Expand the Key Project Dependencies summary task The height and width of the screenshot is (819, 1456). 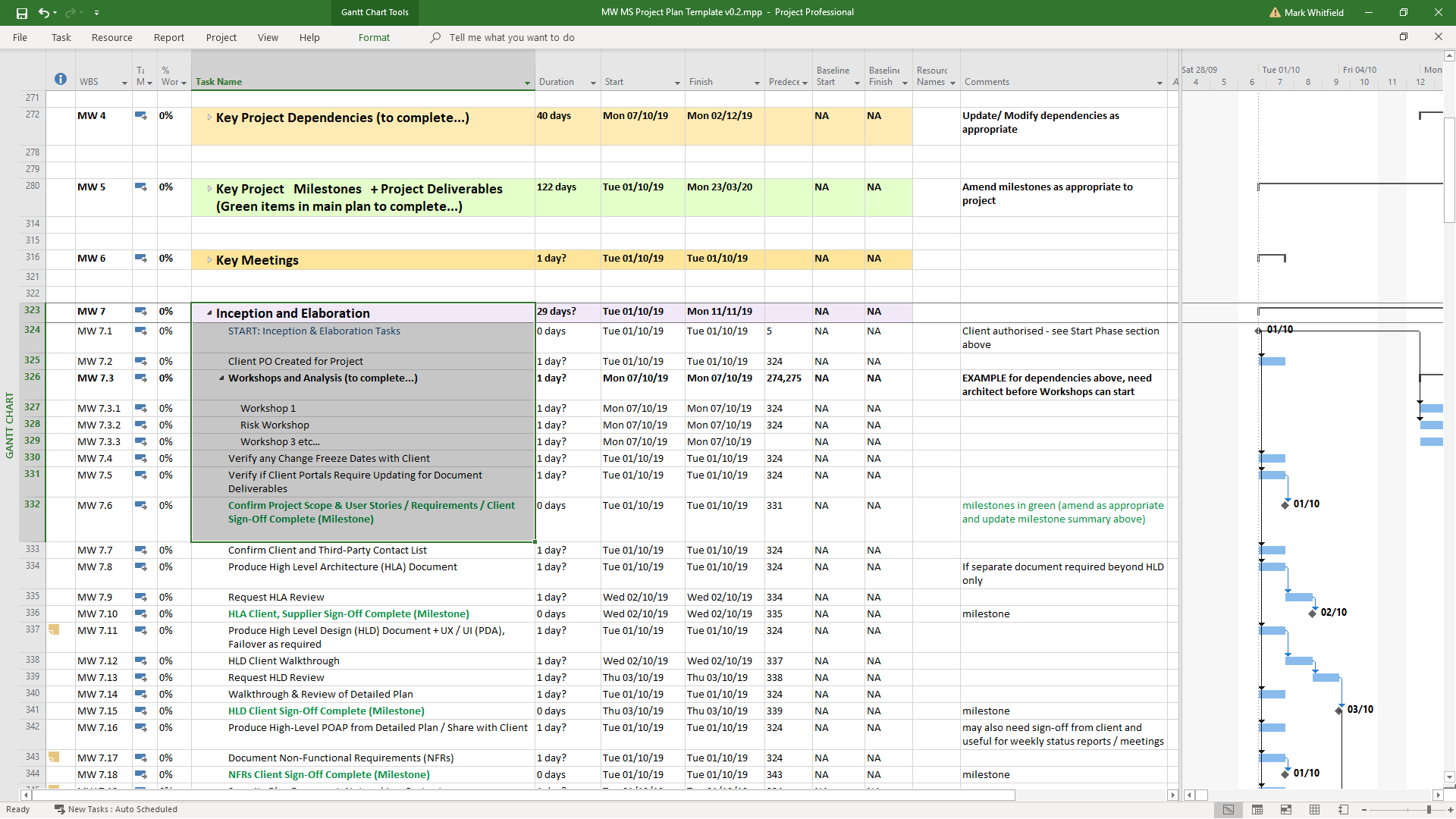209,118
